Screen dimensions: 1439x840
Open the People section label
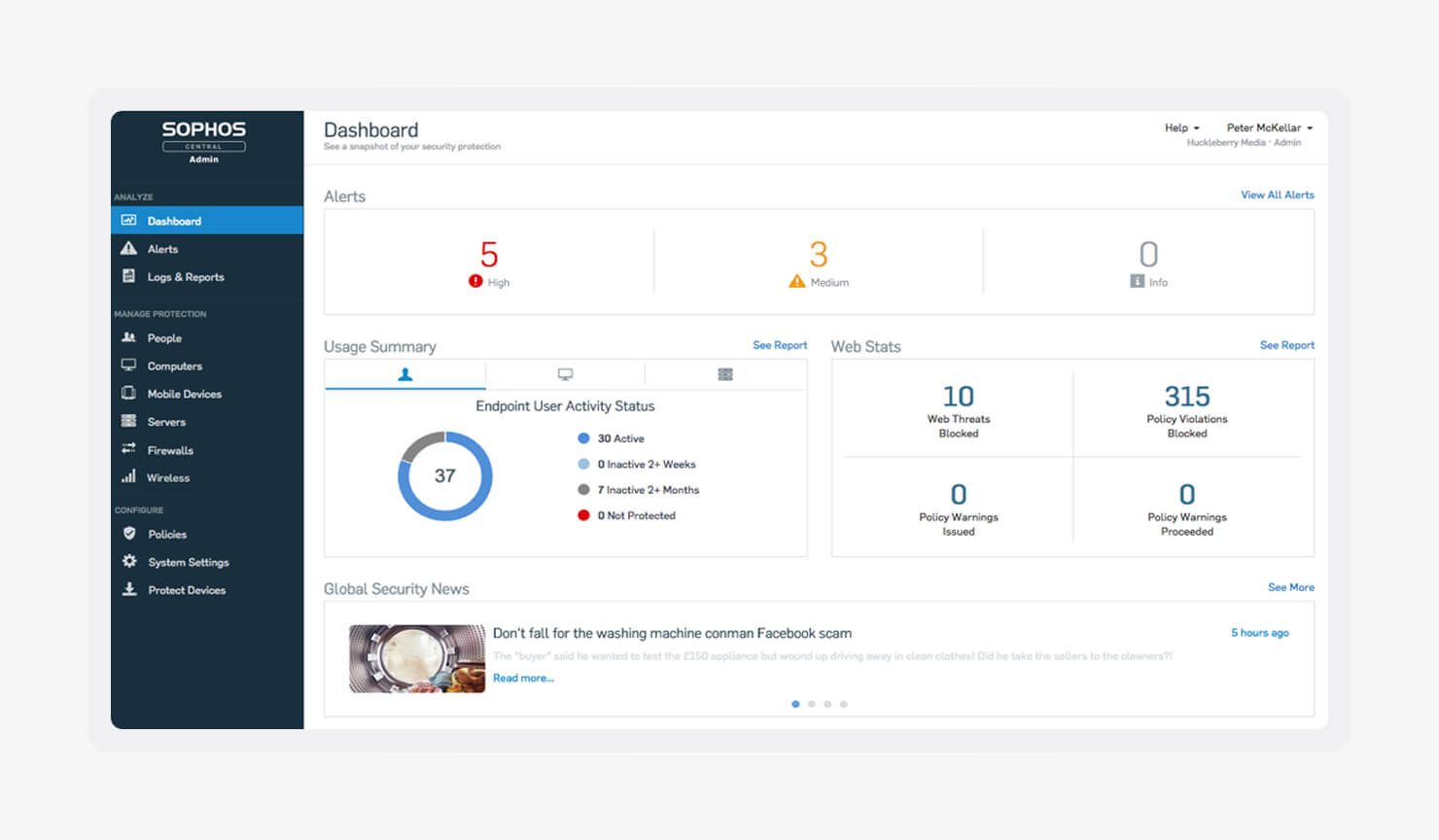164,338
